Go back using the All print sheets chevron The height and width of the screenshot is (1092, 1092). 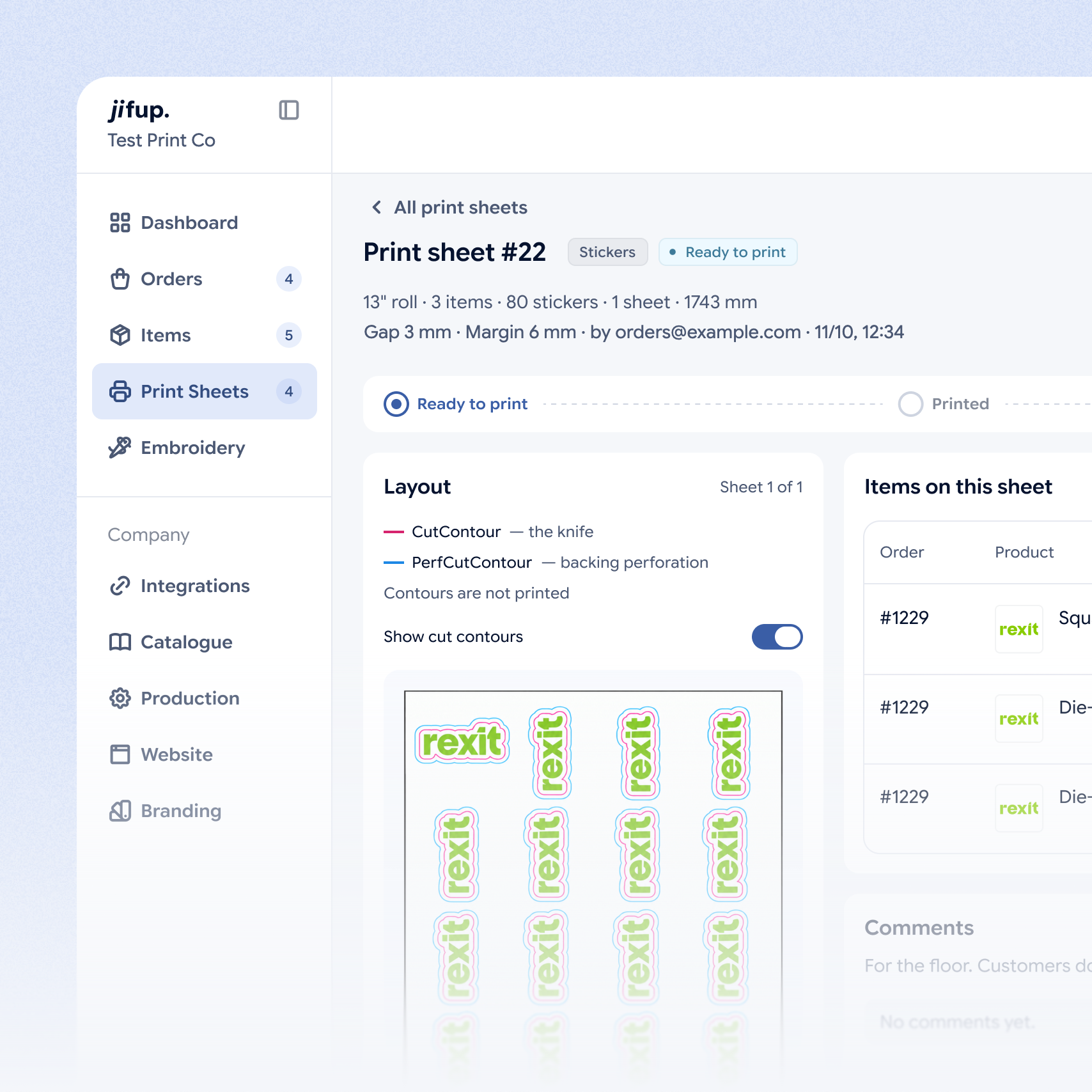[x=377, y=207]
